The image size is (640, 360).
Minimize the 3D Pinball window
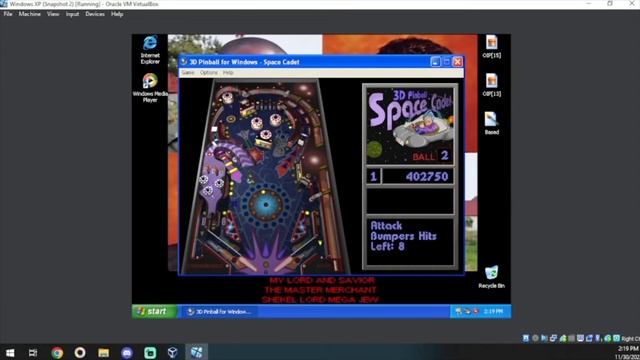(436, 62)
